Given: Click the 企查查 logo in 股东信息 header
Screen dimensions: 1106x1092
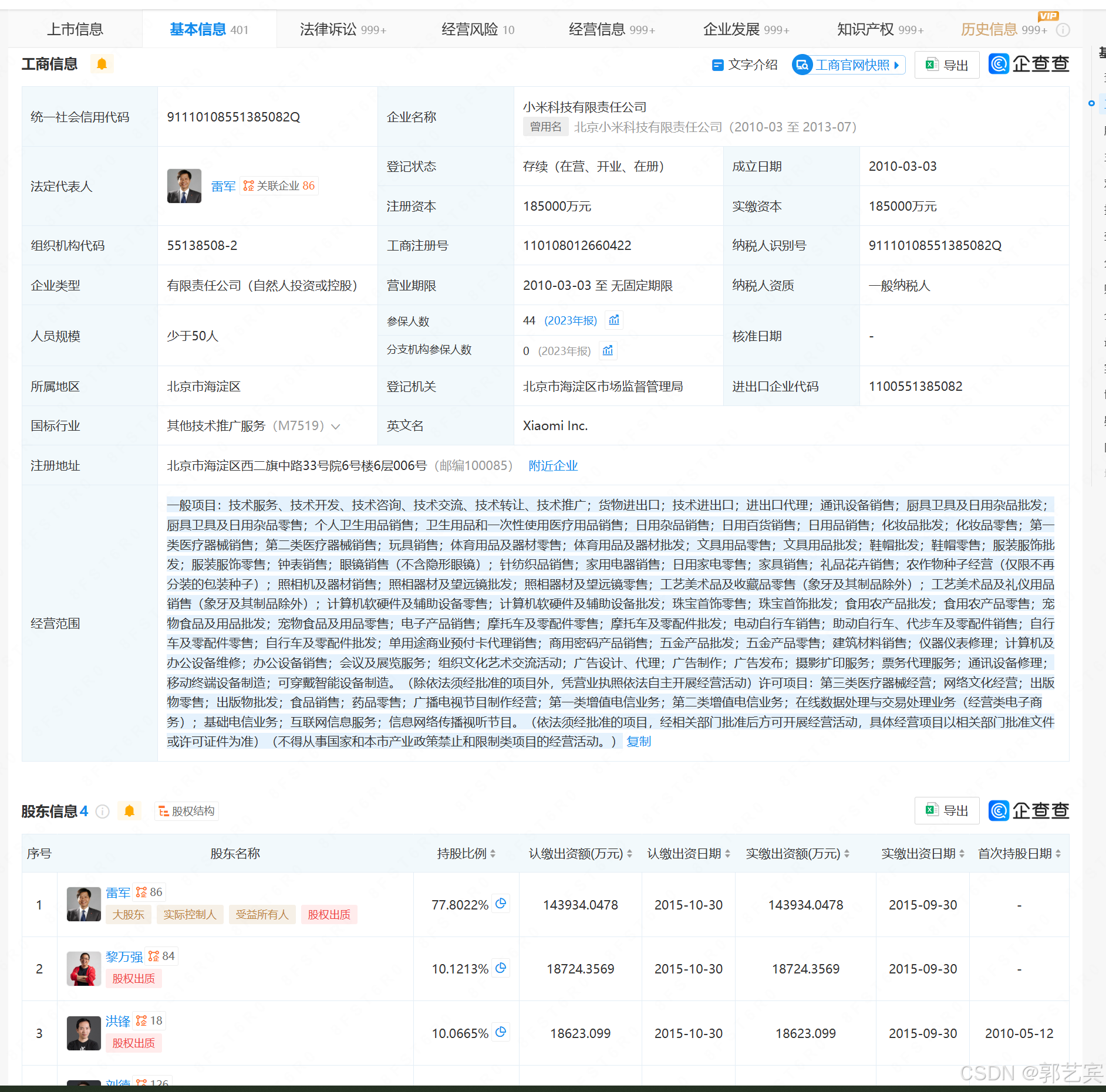Looking at the screenshot, I should pos(1029,810).
